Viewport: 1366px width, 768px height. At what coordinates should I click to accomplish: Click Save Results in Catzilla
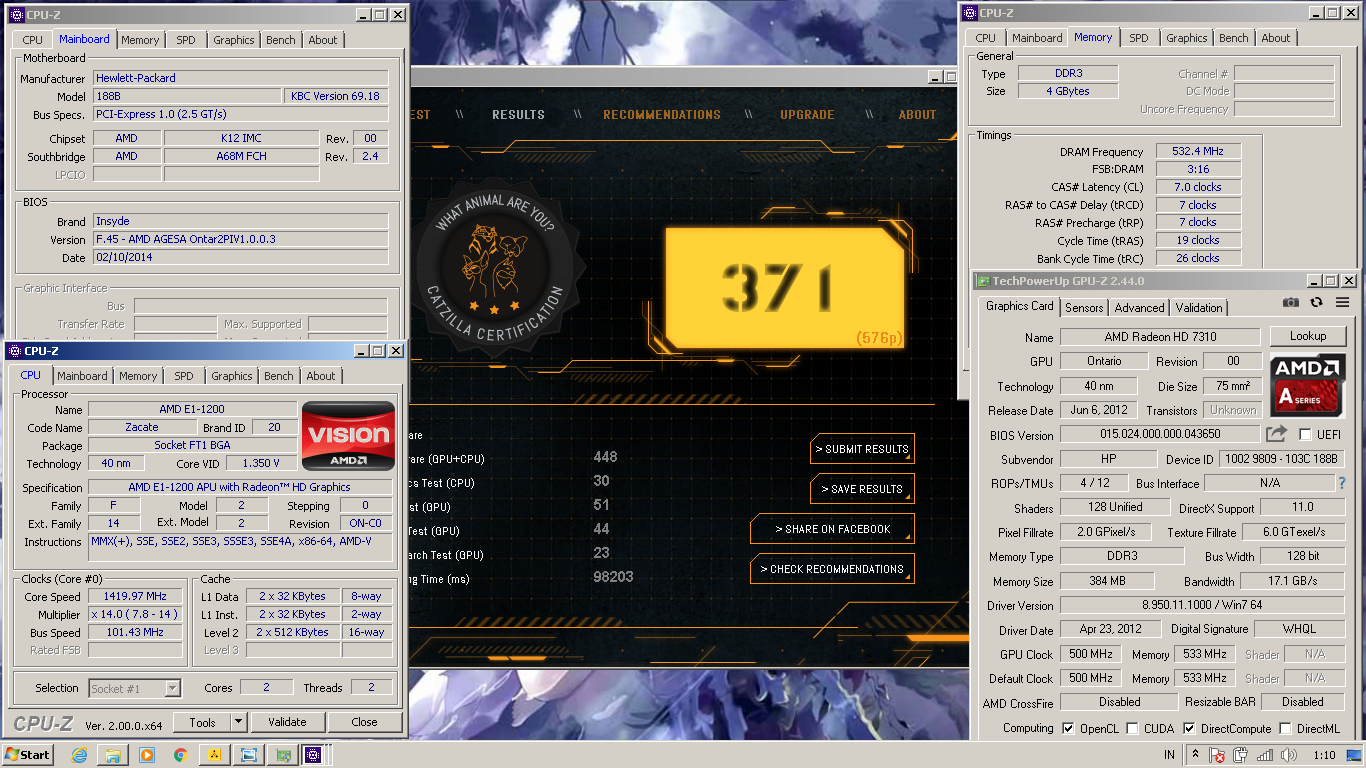(862, 489)
